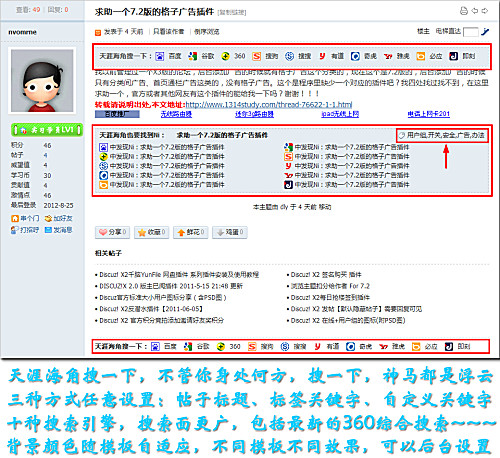The image size is (500, 458).
Task: Click the 只看该作者 filter link
Action: pos(168,32)
